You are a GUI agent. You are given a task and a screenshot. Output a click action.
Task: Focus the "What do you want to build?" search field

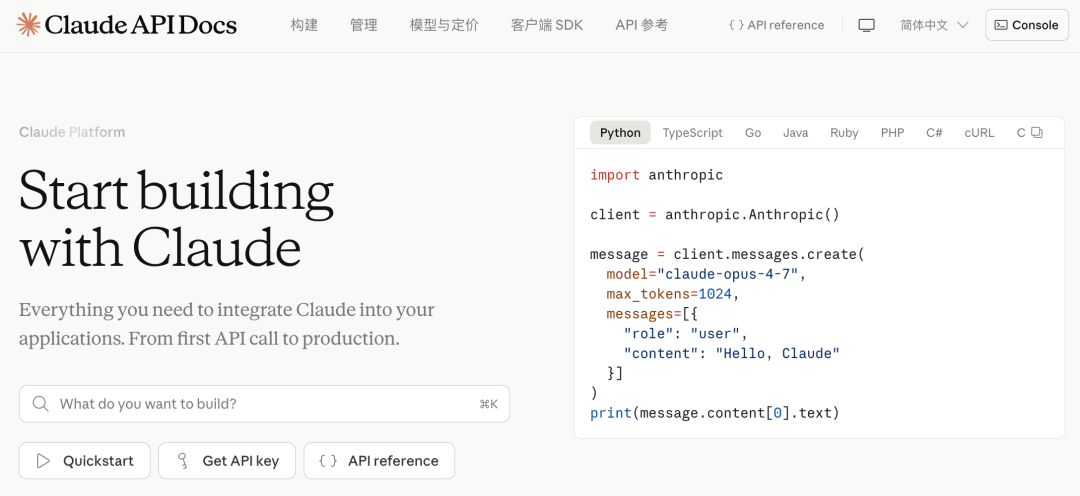point(264,404)
